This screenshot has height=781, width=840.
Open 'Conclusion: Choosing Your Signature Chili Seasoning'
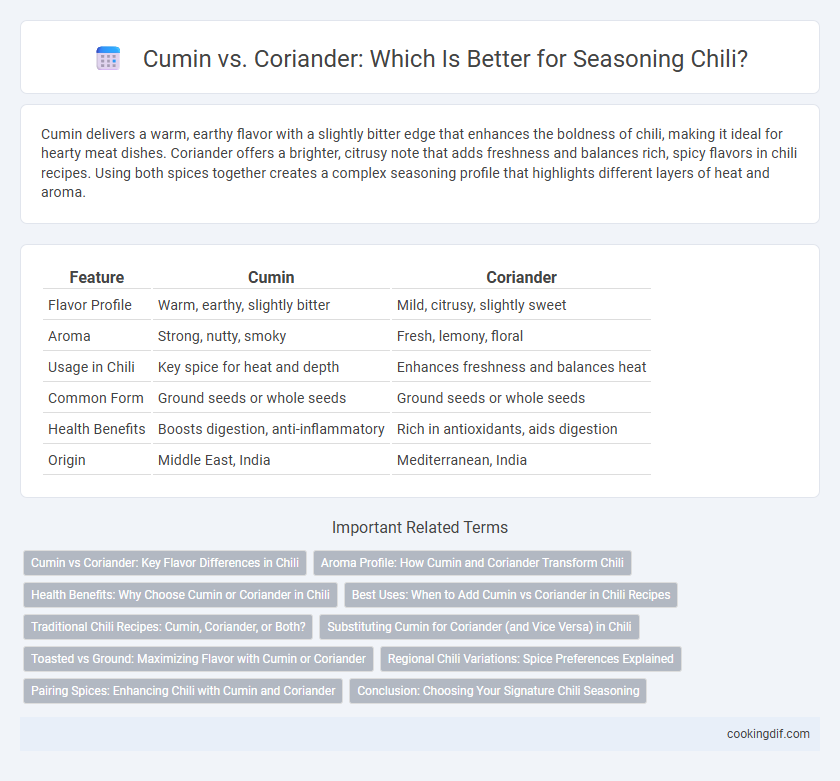point(498,691)
